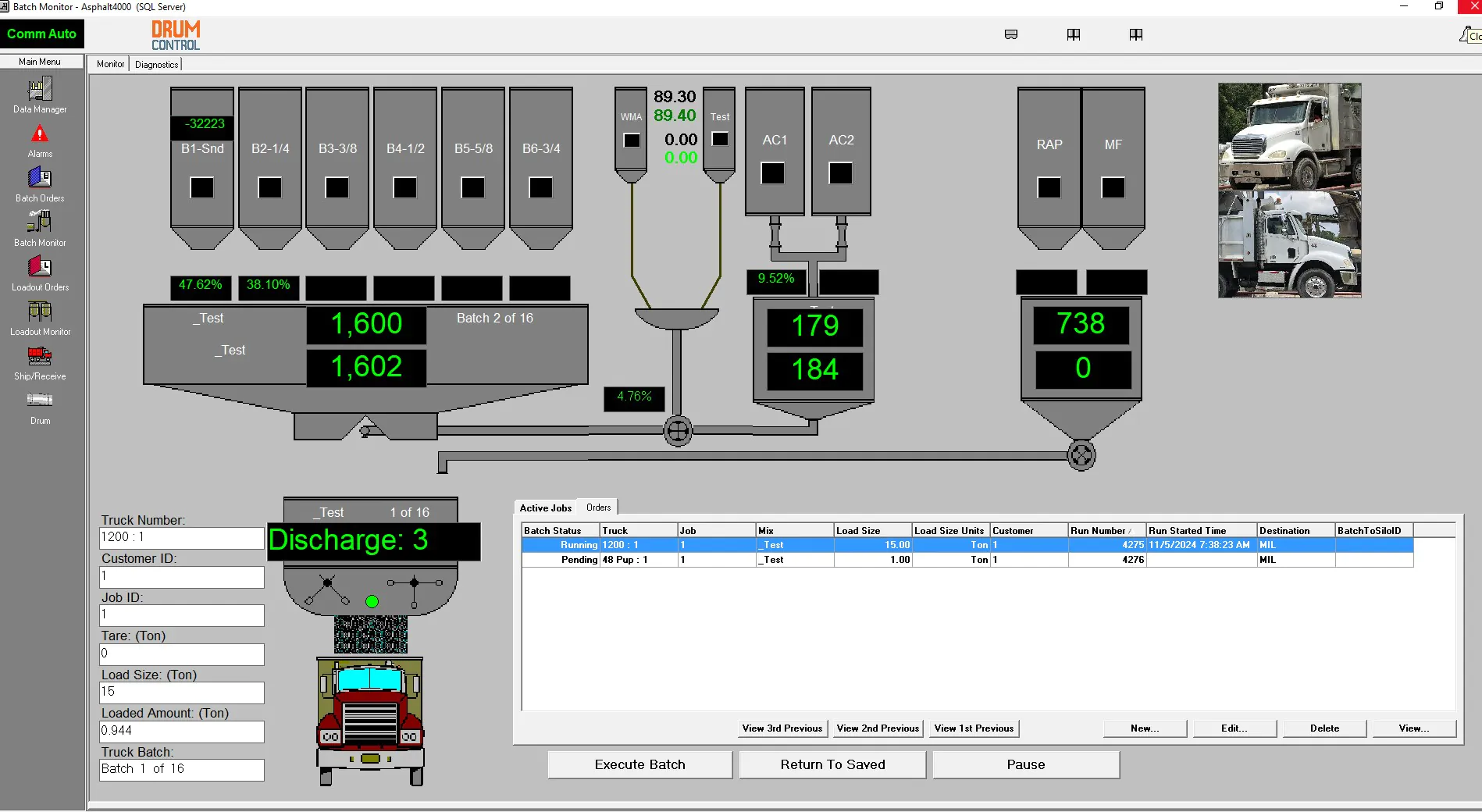Screen dimensions: 1482x812
Task: Switch to the Diagnostics tab
Action: (155, 64)
